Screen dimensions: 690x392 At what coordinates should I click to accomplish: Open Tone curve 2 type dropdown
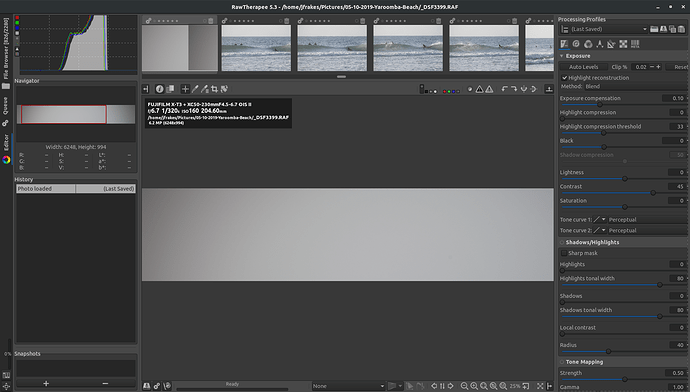point(600,230)
